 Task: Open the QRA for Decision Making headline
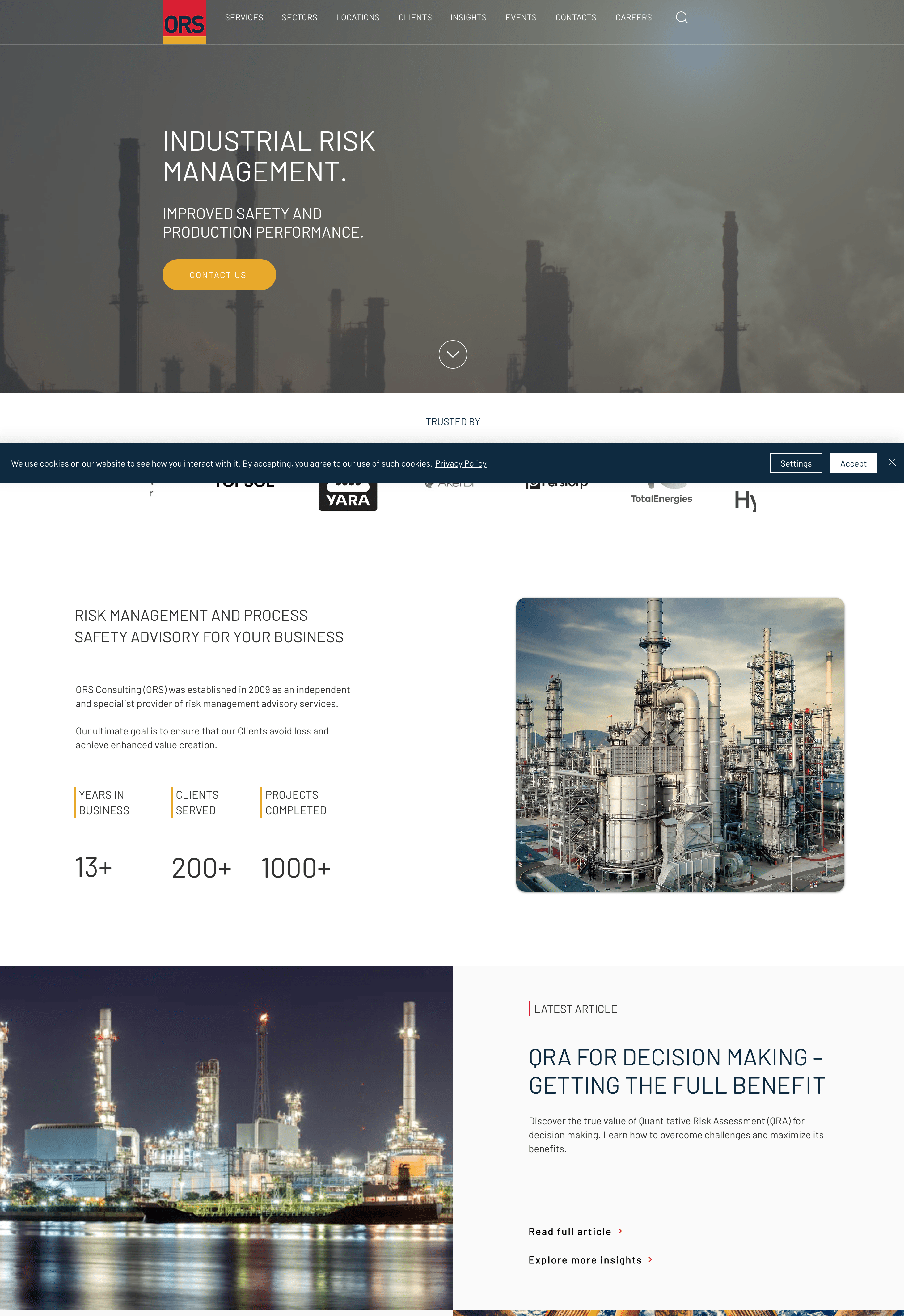[676, 1071]
